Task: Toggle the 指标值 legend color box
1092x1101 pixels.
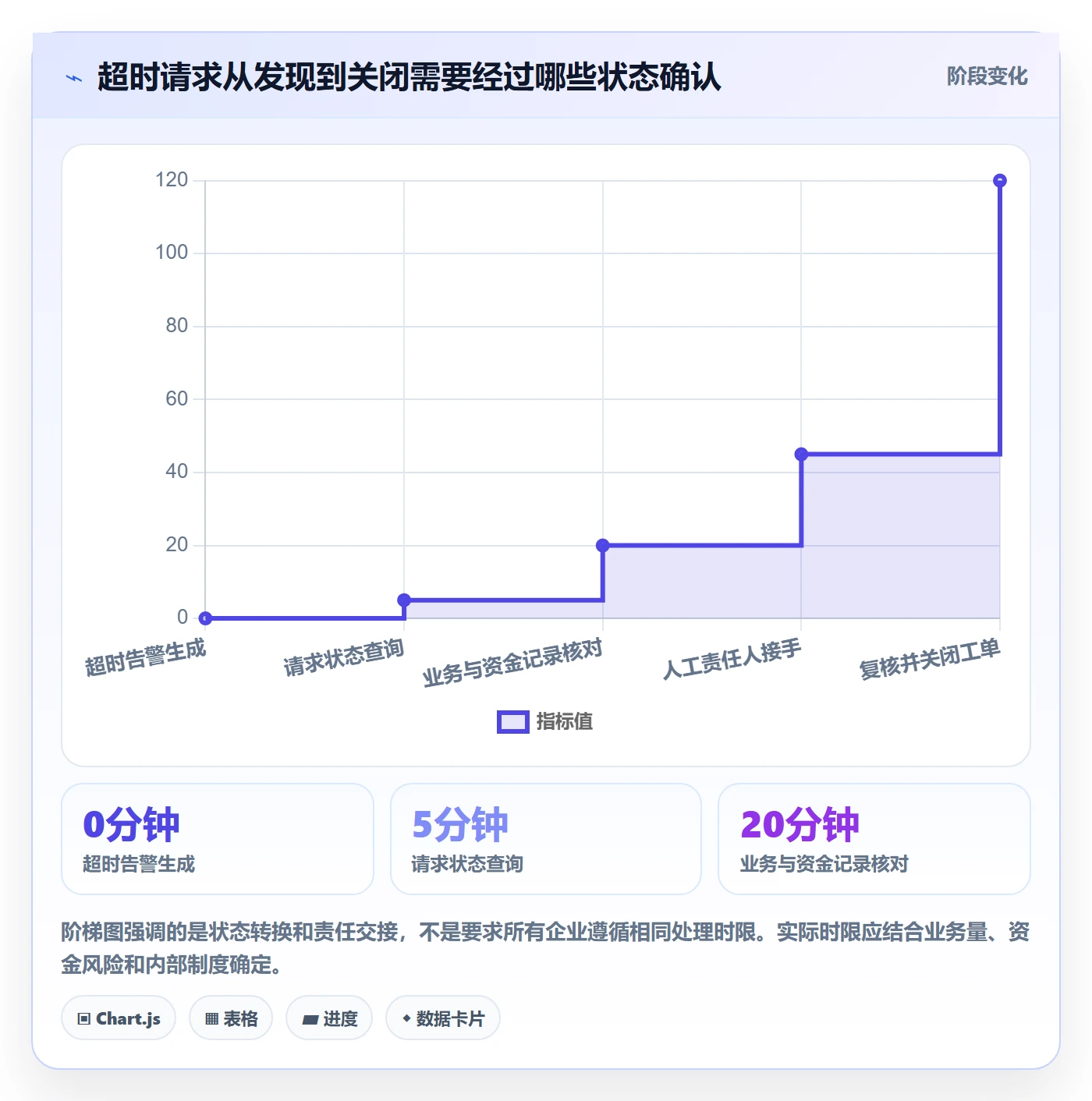Action: [x=513, y=722]
